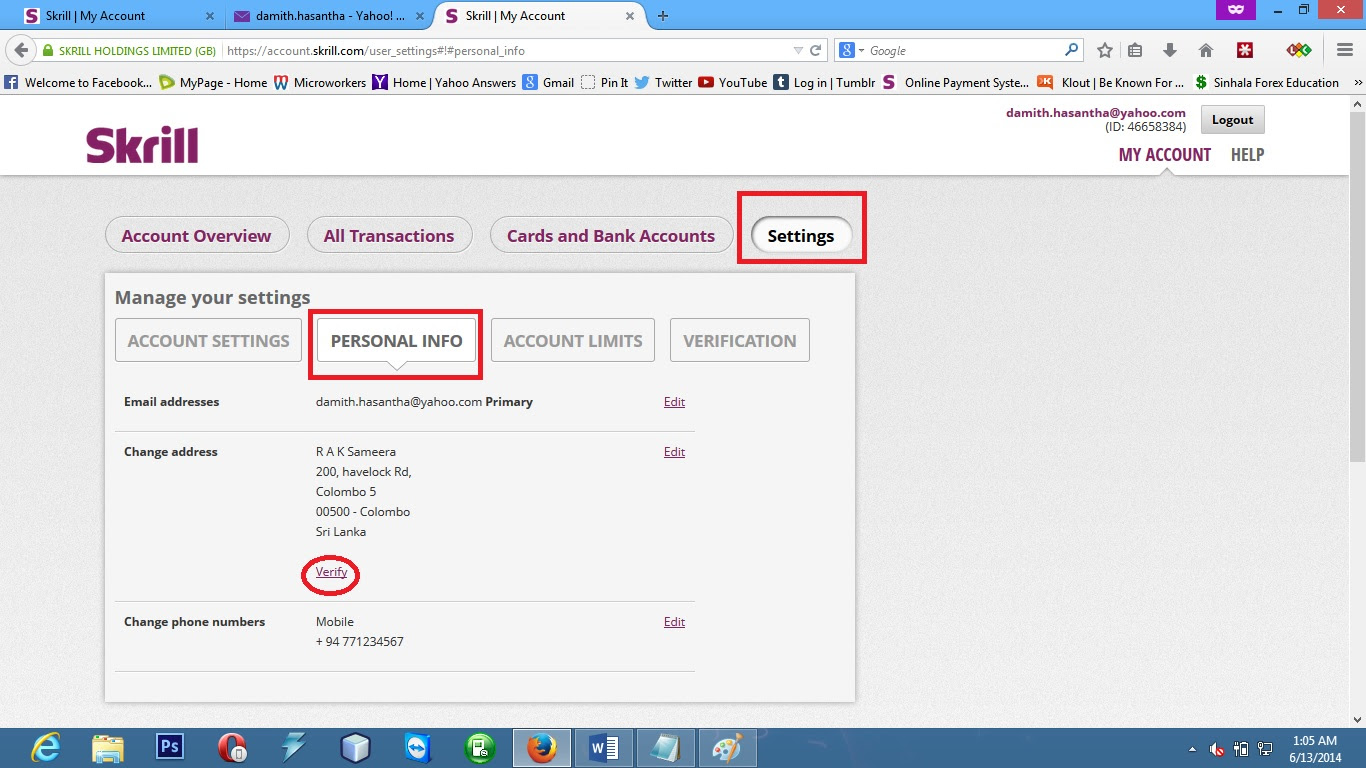Click the private browsing mask icon

[x=1235, y=9]
